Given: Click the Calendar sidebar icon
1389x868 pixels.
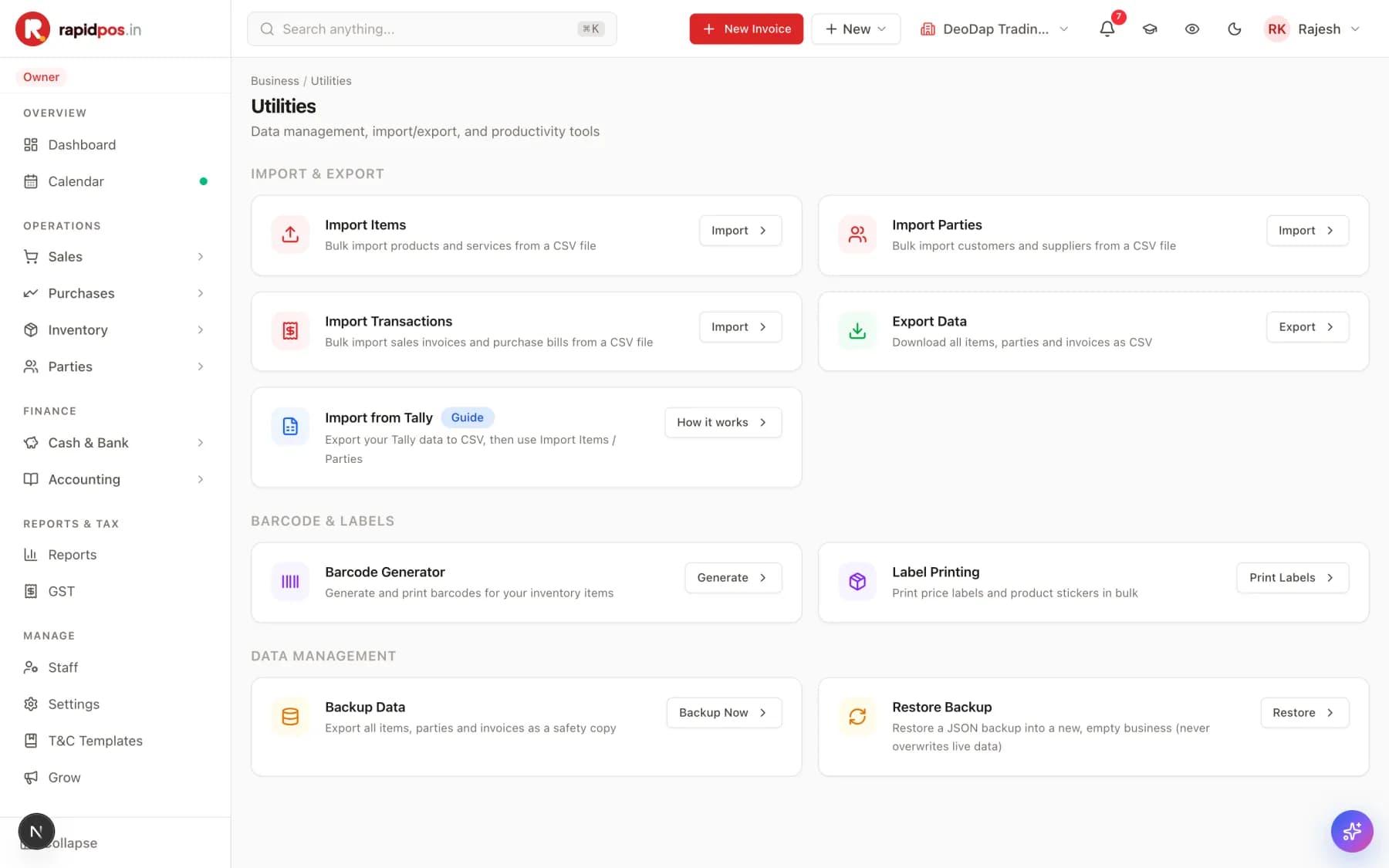Looking at the screenshot, I should (31, 181).
